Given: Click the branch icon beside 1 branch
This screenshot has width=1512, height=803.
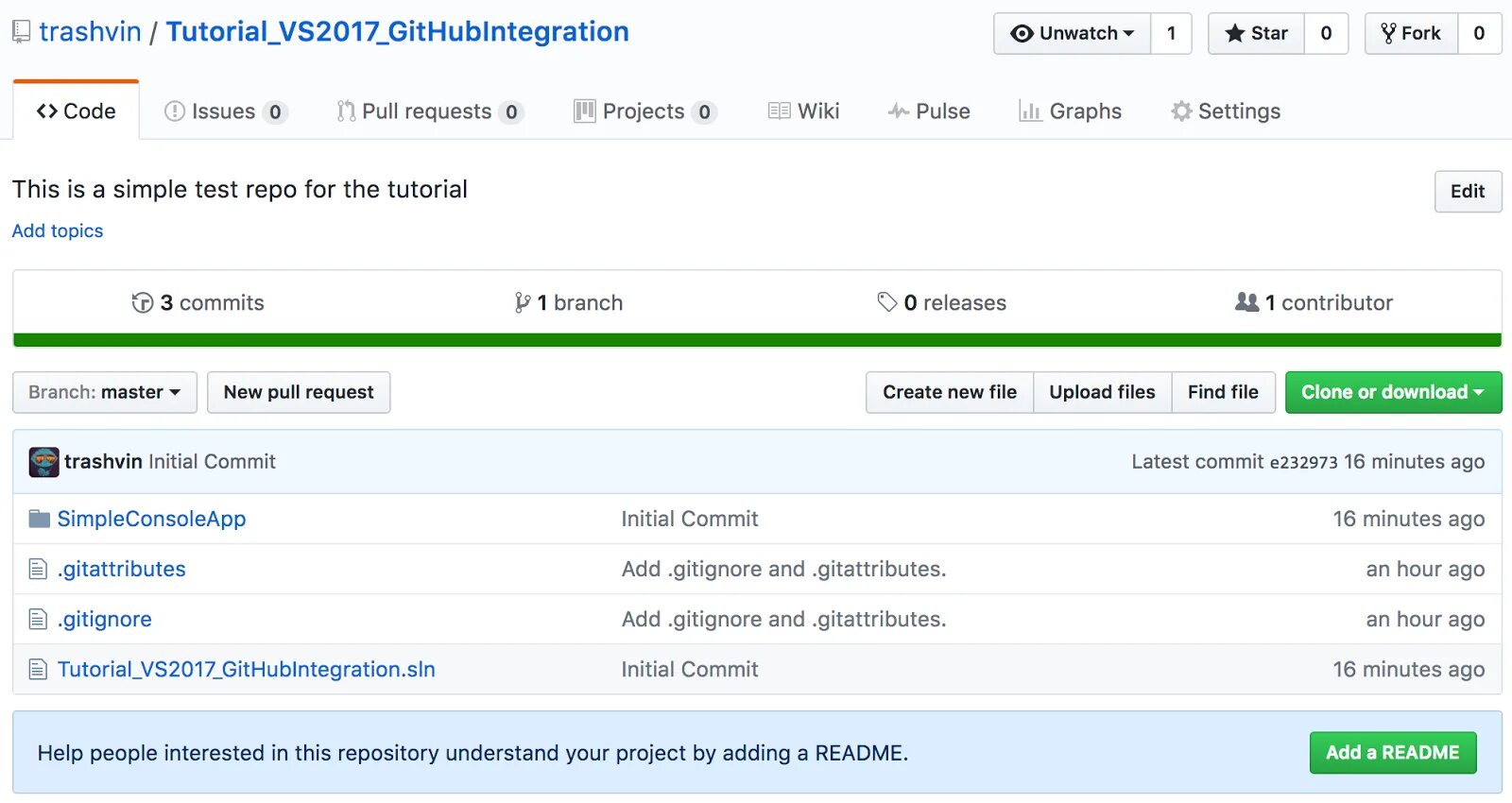Looking at the screenshot, I should tap(522, 303).
